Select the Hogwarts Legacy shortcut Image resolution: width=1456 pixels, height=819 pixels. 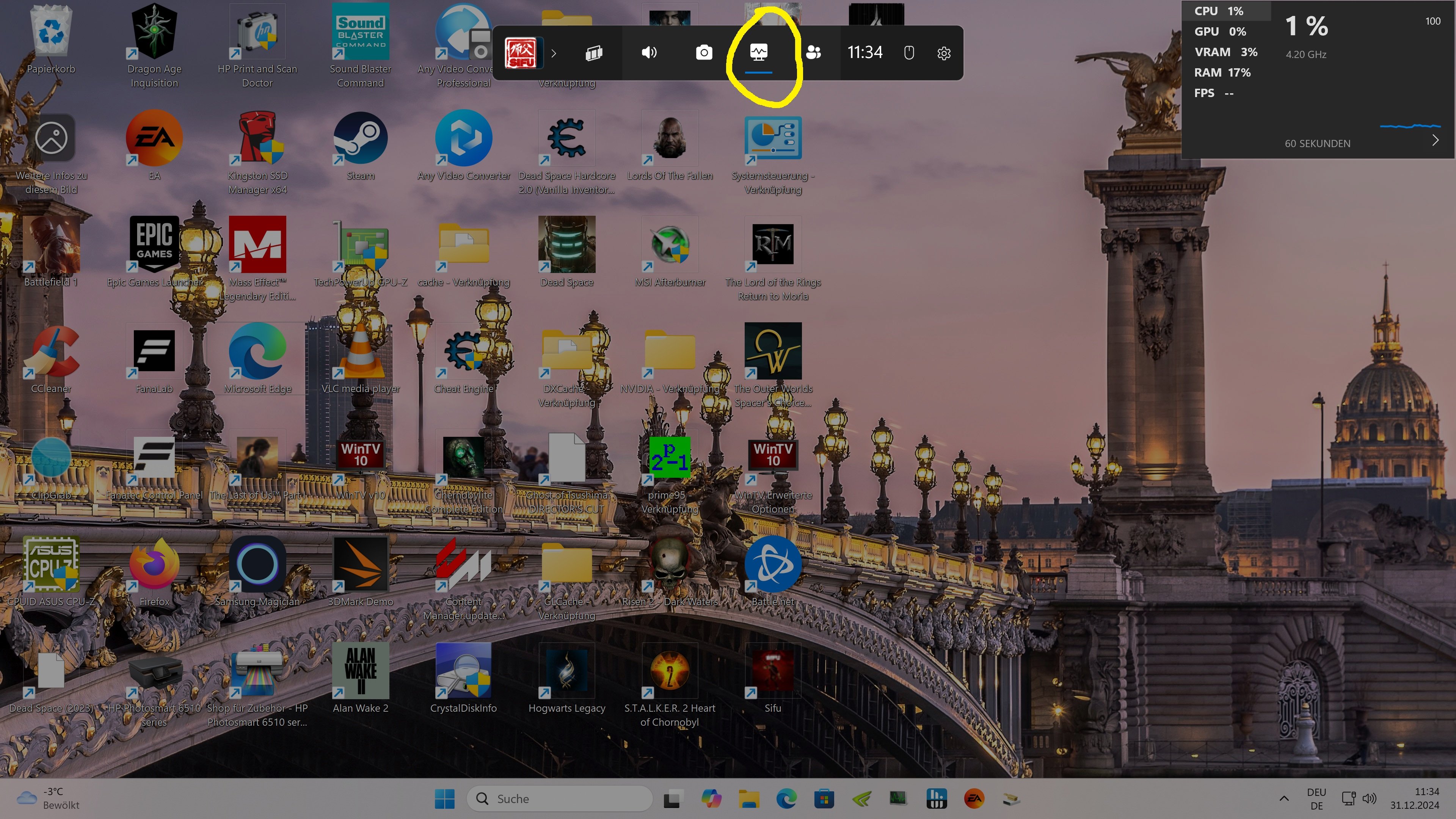coord(567,678)
